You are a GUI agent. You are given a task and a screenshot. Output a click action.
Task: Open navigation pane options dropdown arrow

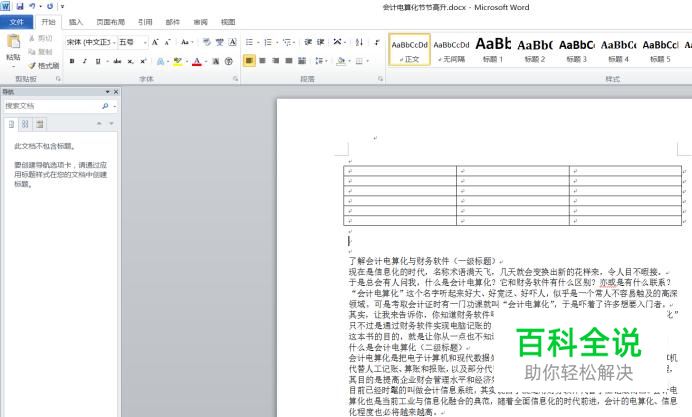pyautogui.click(x=107, y=92)
